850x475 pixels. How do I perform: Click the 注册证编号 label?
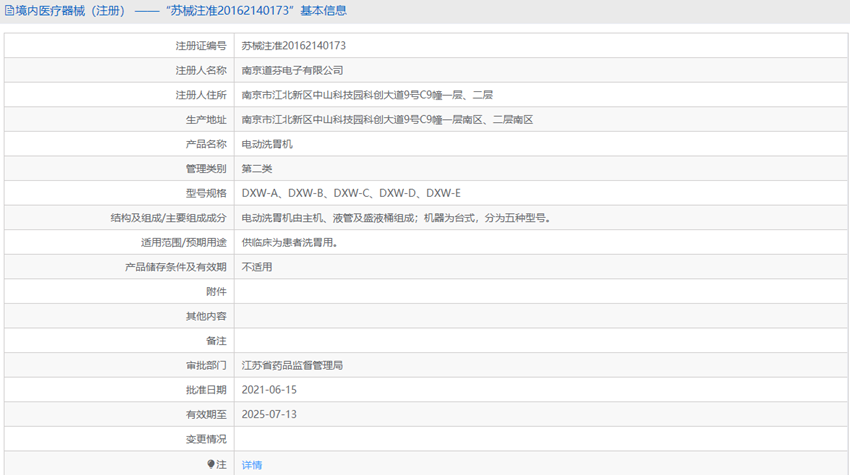coord(201,46)
